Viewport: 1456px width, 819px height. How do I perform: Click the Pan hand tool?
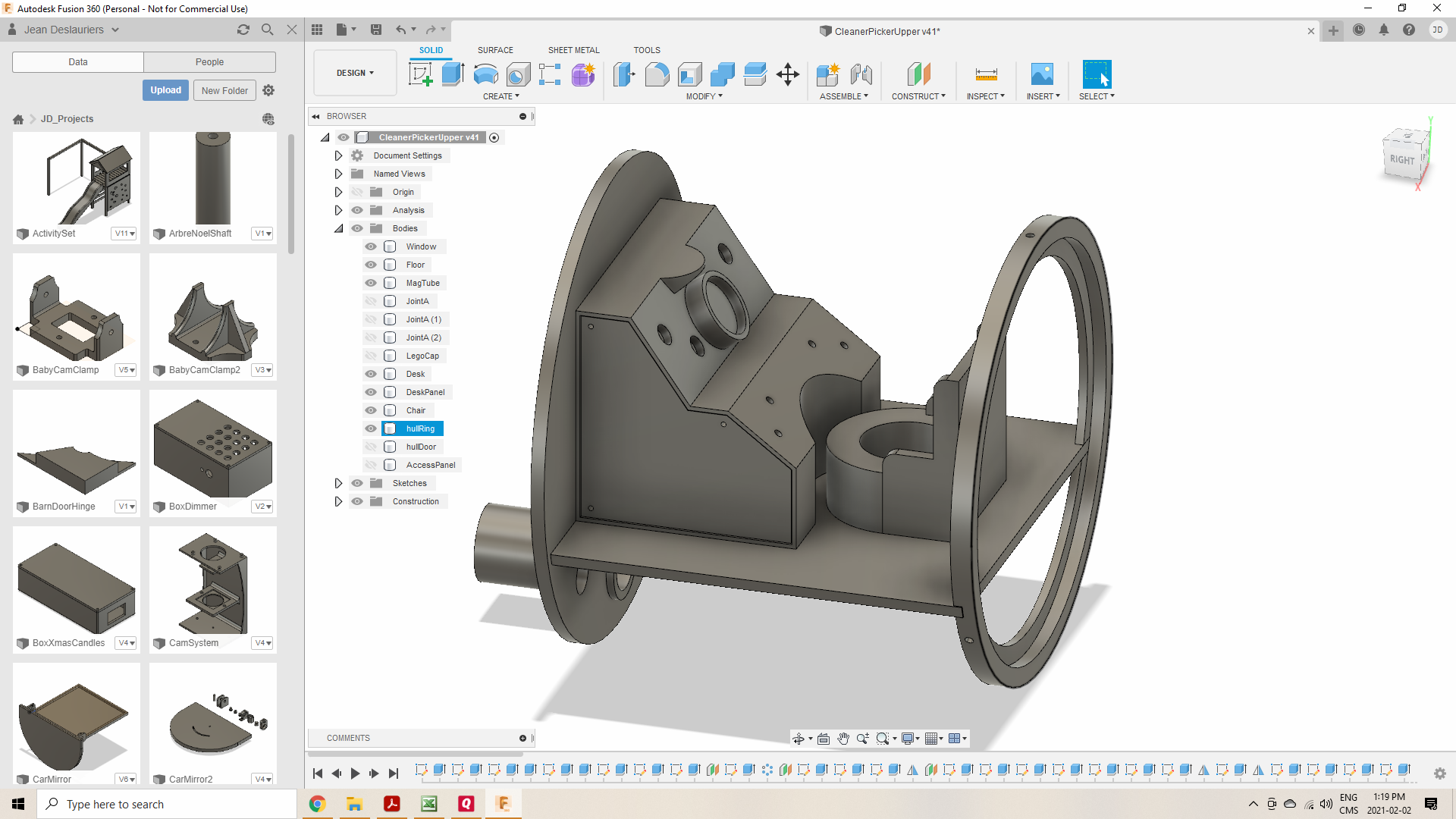click(843, 739)
